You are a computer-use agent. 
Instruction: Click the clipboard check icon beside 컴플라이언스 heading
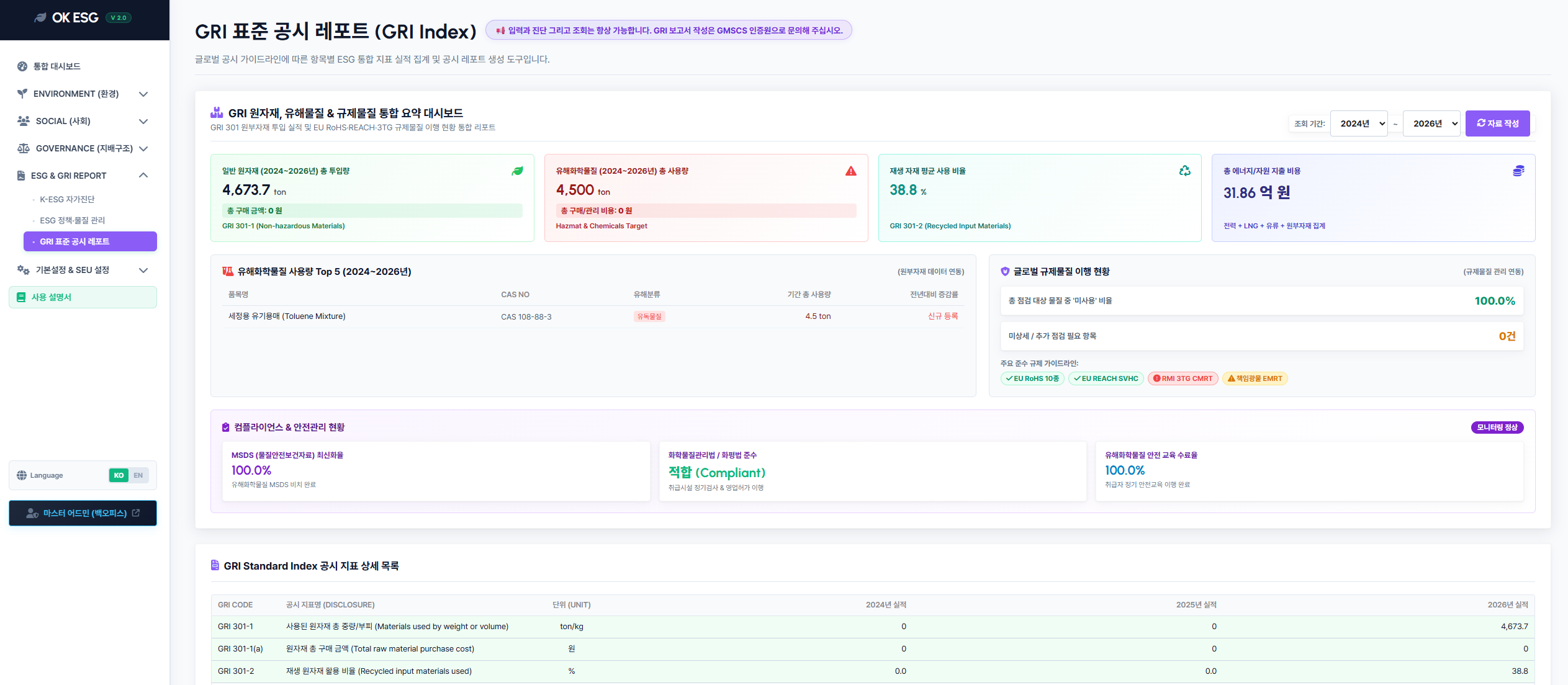click(x=226, y=428)
